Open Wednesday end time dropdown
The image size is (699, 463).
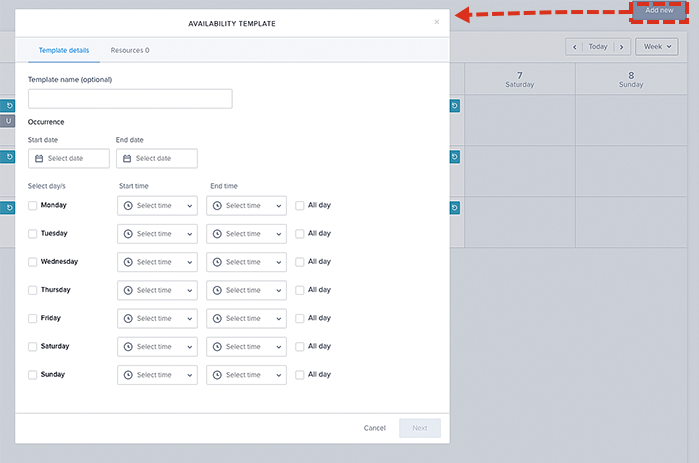247,262
